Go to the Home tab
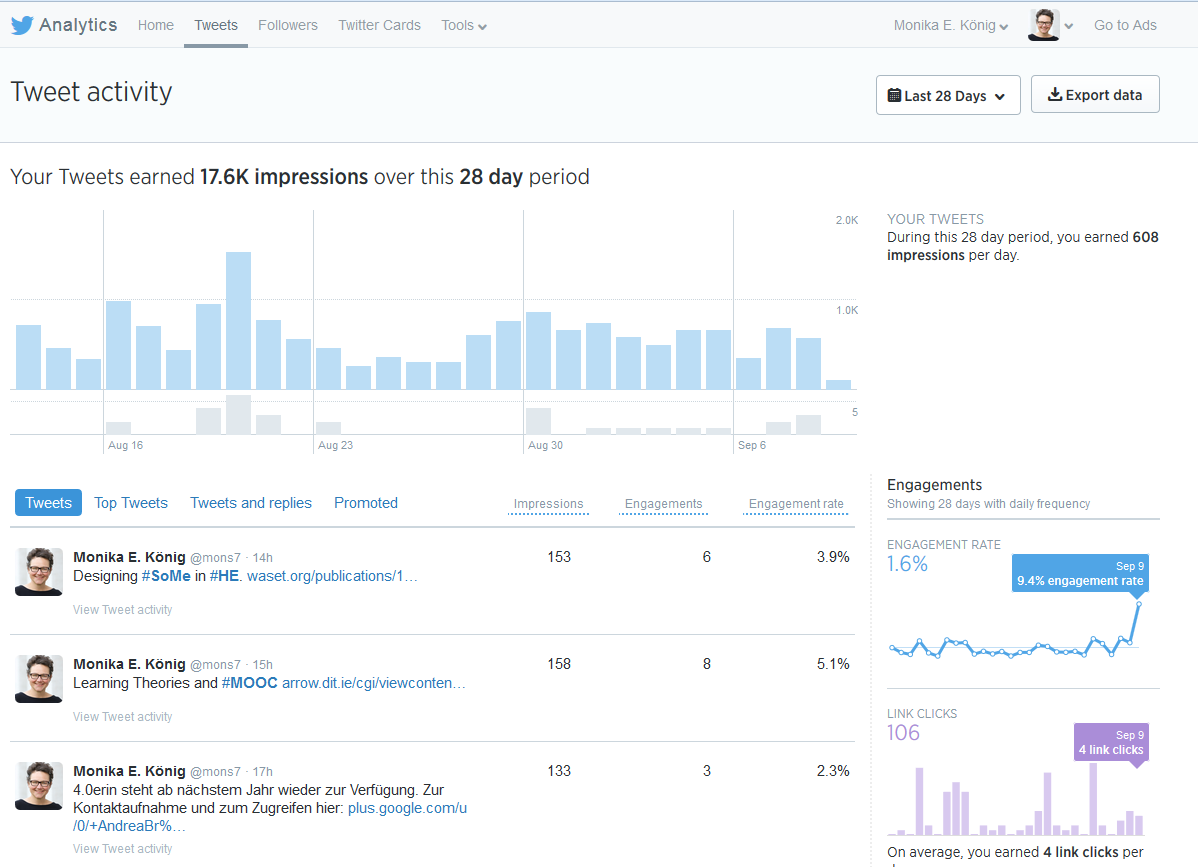Image resolution: width=1198 pixels, height=867 pixels. coord(156,26)
